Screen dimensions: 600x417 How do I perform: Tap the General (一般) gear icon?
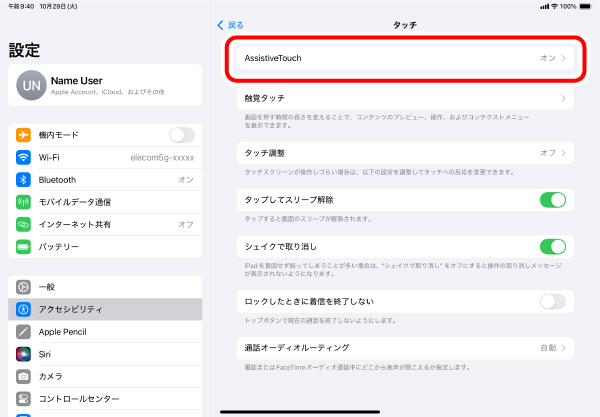[x=23, y=287]
